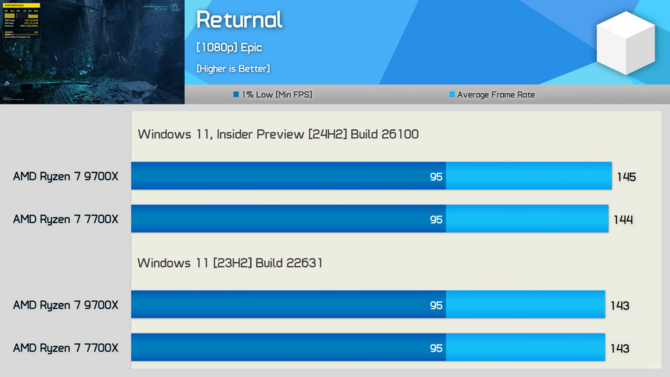
Task: Select the [1080p] Epic subtitle
Action: click(229, 47)
